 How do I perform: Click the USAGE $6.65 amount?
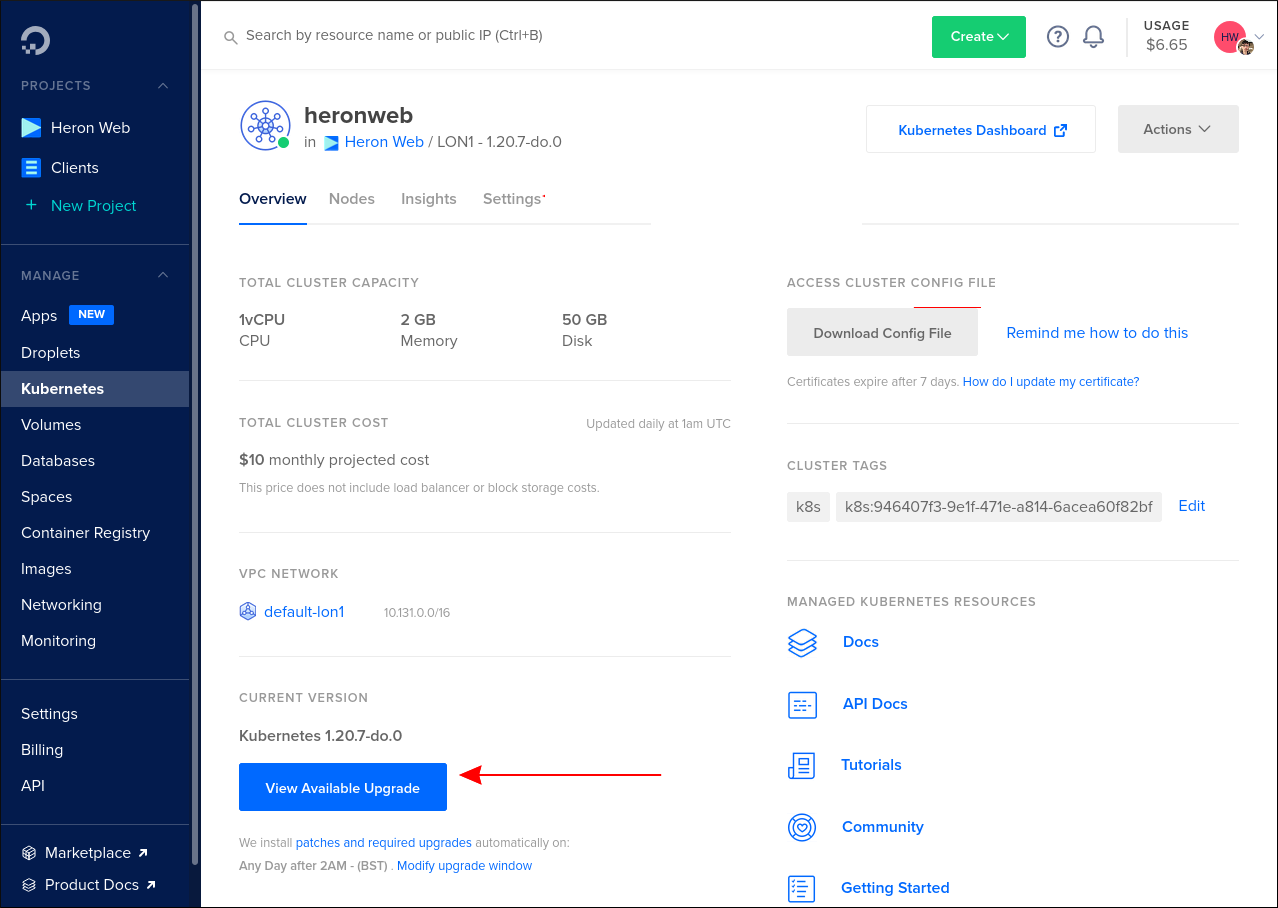coord(1167,45)
